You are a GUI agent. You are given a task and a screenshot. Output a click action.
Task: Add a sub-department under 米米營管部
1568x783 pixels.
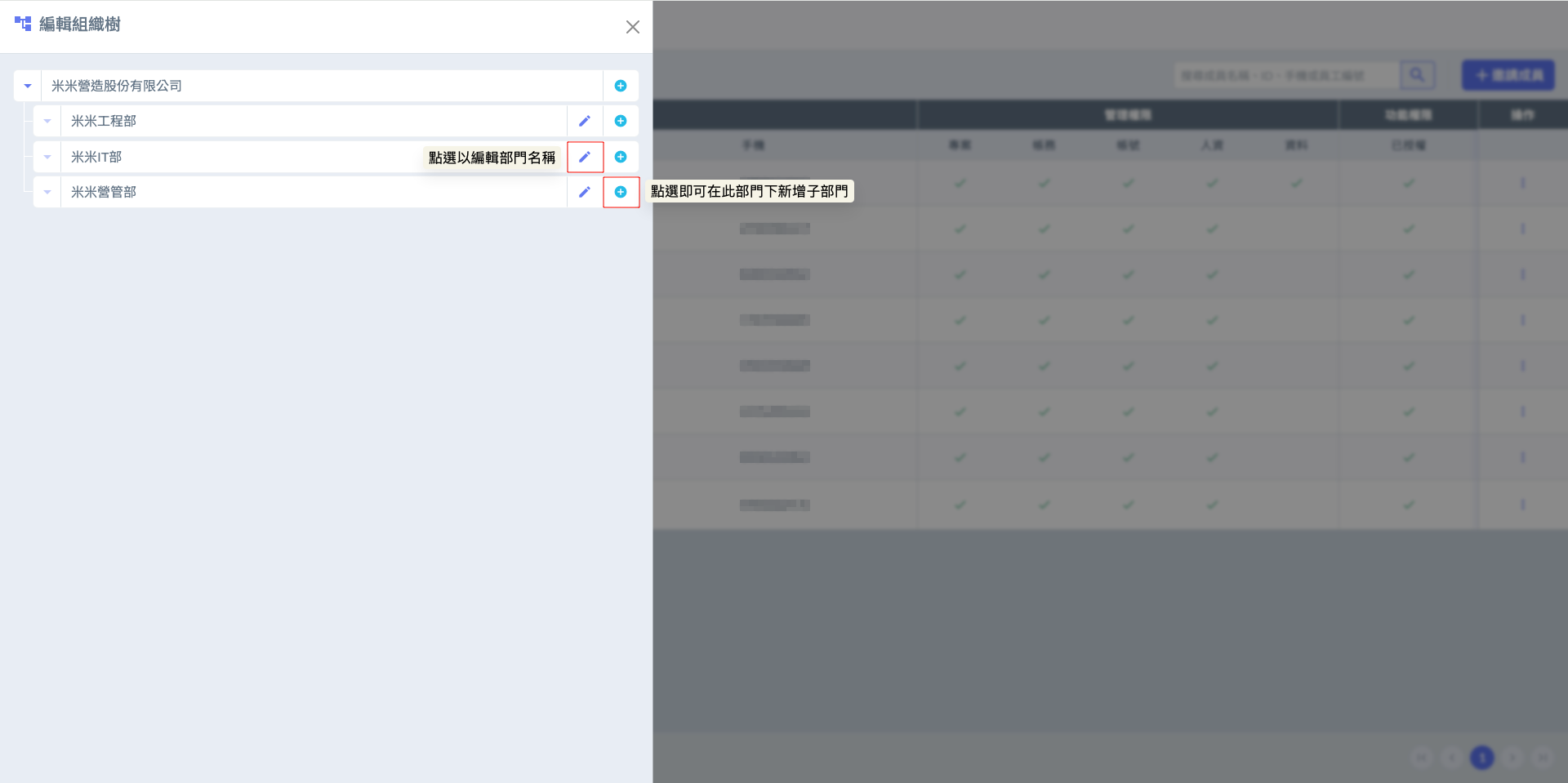[x=621, y=192]
